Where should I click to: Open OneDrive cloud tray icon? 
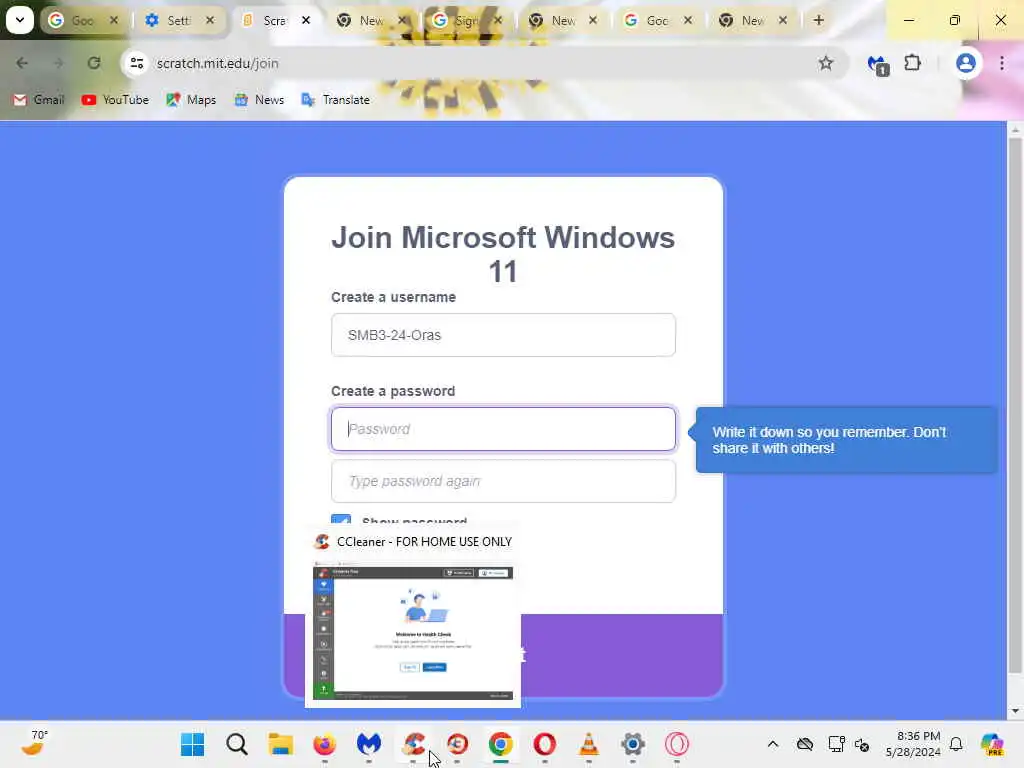point(805,744)
